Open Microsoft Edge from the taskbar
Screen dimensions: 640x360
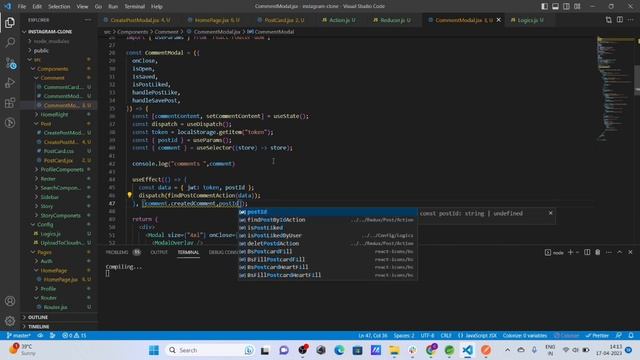[339, 350]
